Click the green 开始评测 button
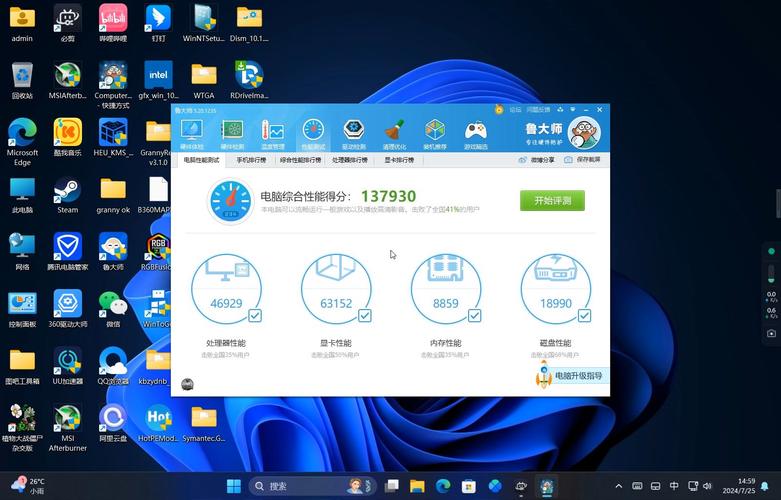Screen dimensions: 781x500 coord(552,200)
